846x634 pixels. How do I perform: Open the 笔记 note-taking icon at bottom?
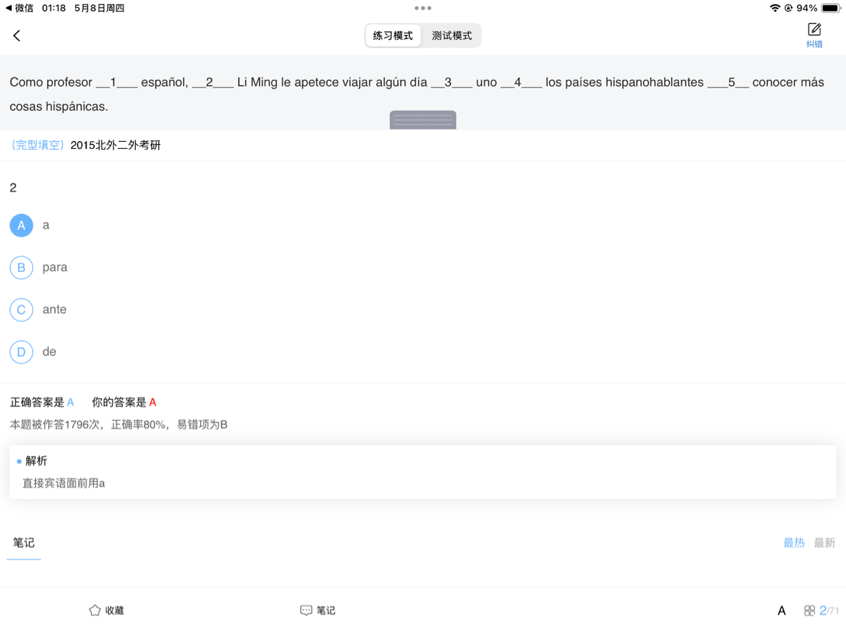pos(316,610)
